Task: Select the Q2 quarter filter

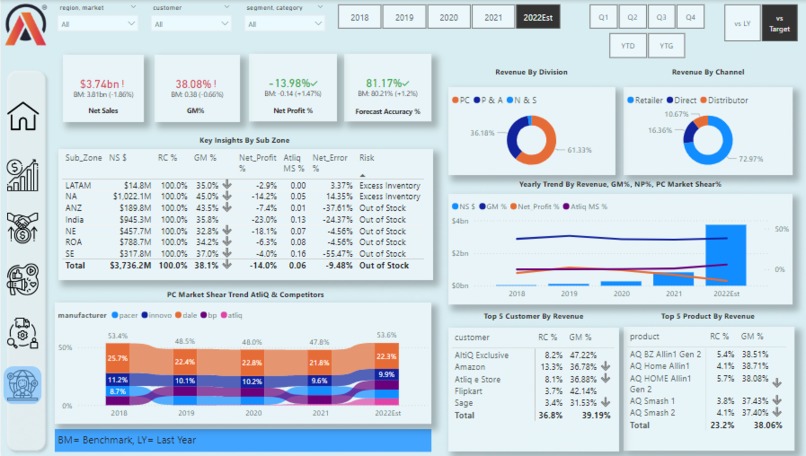Action: (x=632, y=17)
